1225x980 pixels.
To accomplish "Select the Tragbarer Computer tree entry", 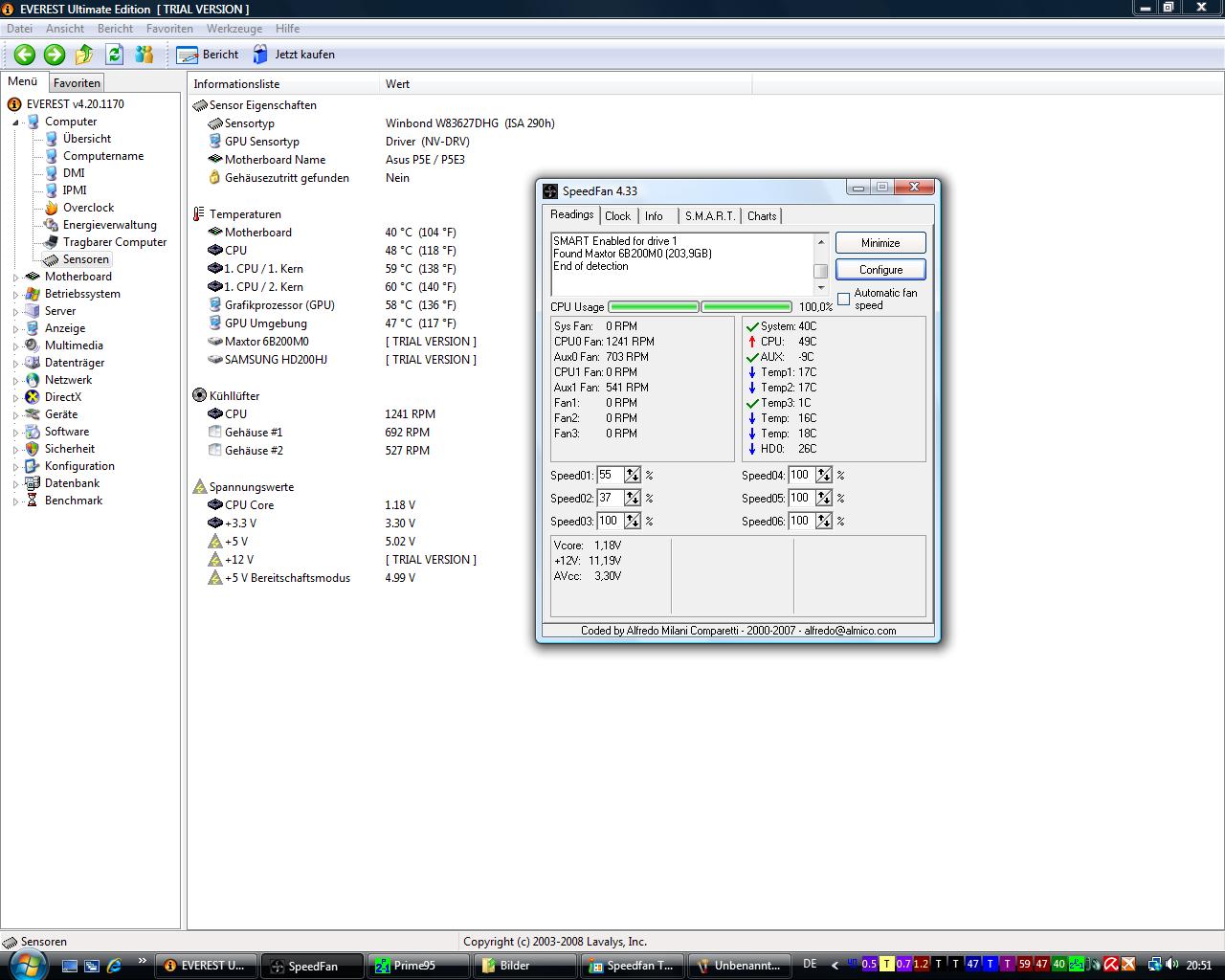I will (114, 242).
